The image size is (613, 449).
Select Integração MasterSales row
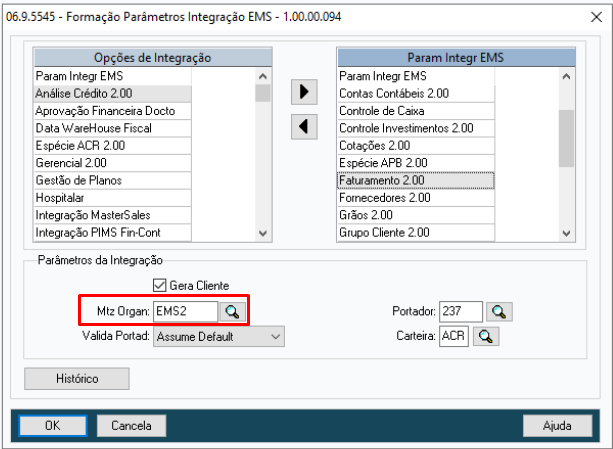point(113,215)
